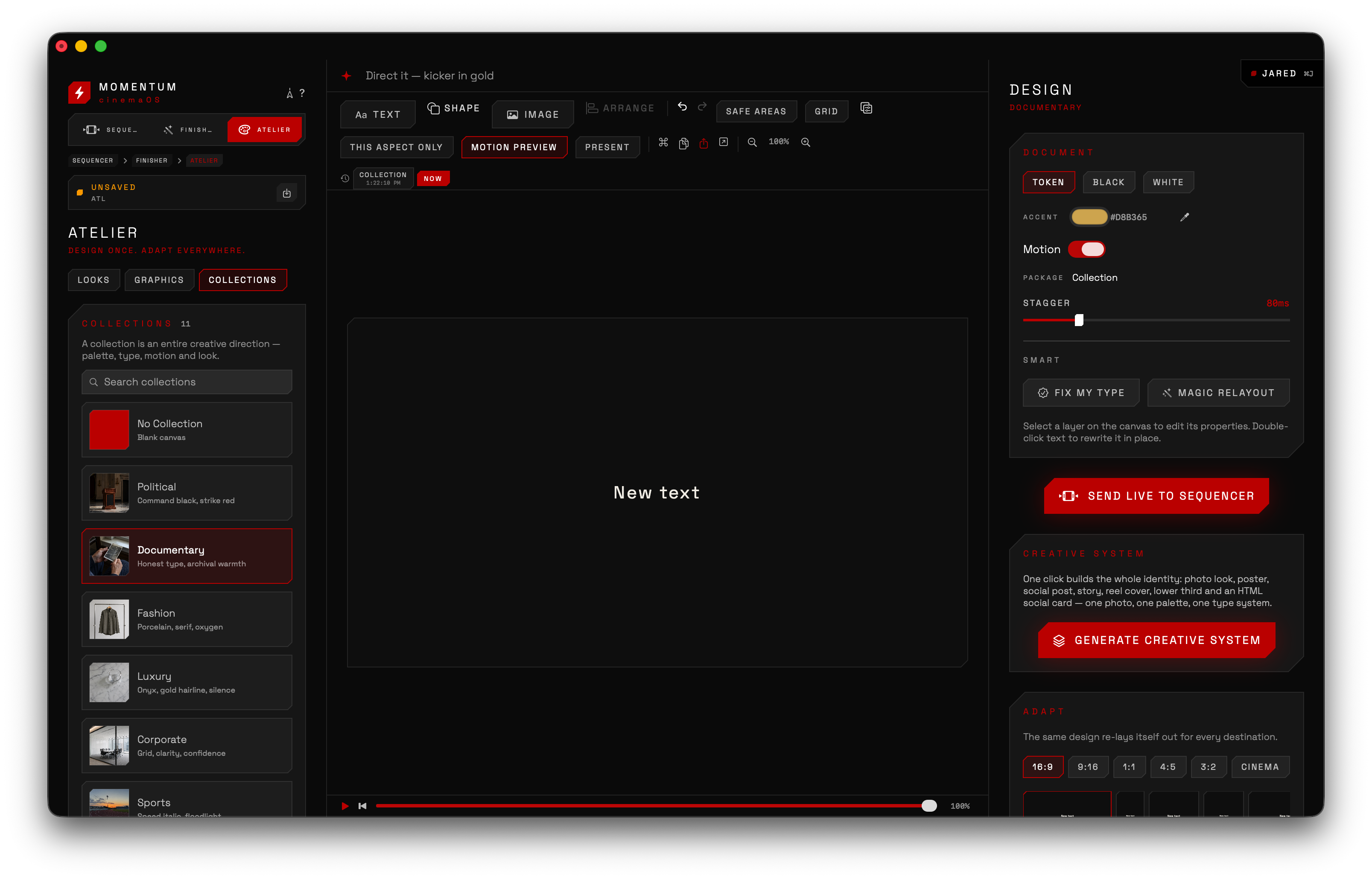Choose the 4:5 aspect ratio
1372x880 pixels.
1168,767
